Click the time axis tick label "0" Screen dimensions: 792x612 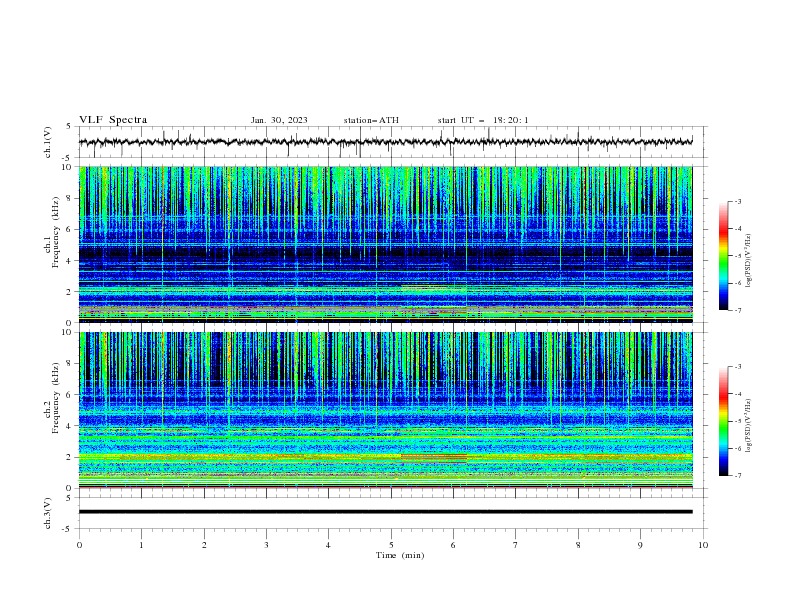(x=79, y=545)
